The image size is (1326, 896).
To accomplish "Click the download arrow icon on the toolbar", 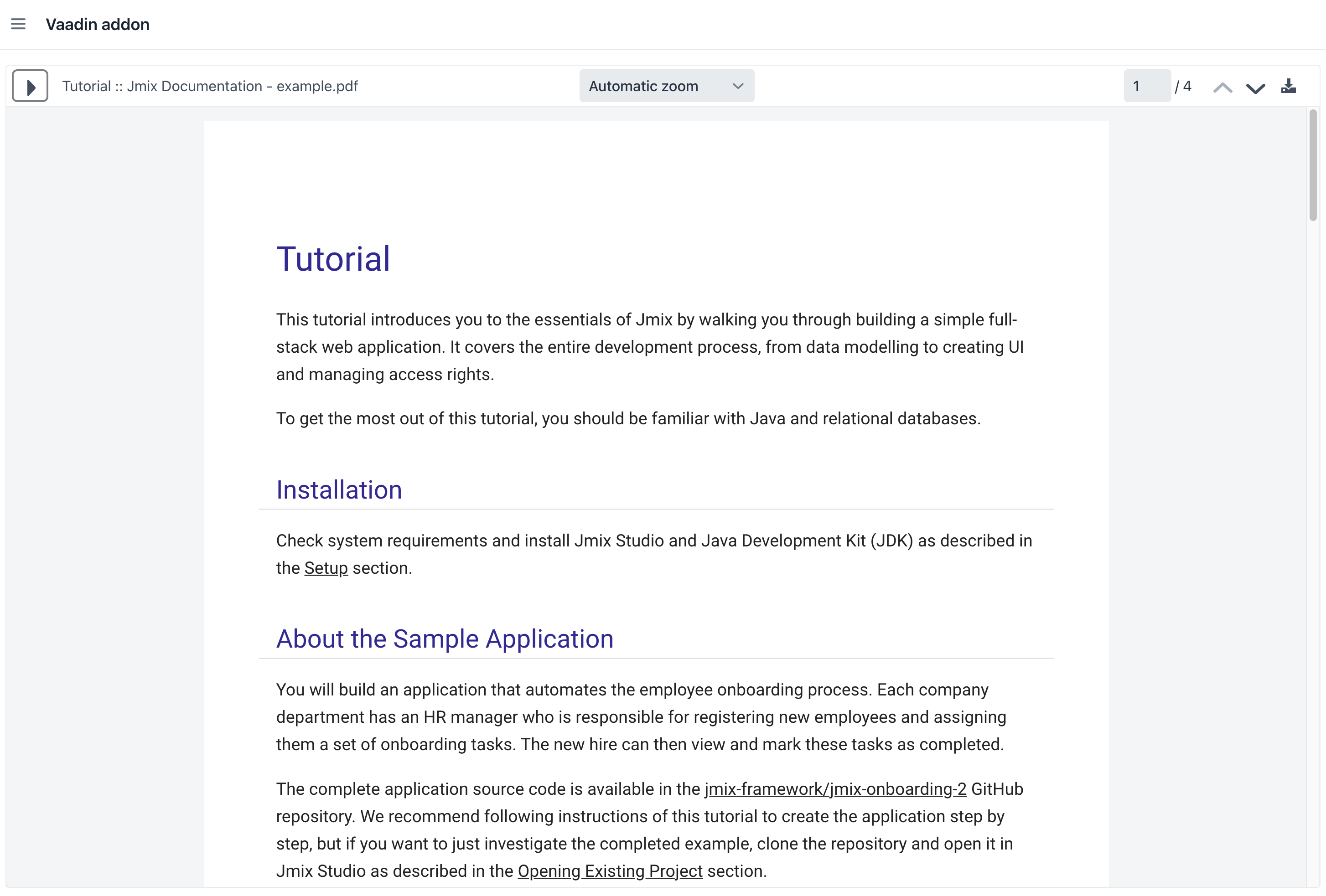I will pos(1289,86).
